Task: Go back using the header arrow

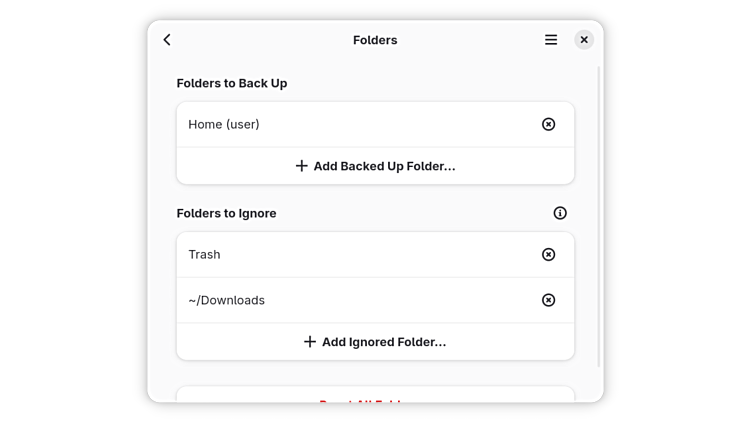Action: coord(167,40)
